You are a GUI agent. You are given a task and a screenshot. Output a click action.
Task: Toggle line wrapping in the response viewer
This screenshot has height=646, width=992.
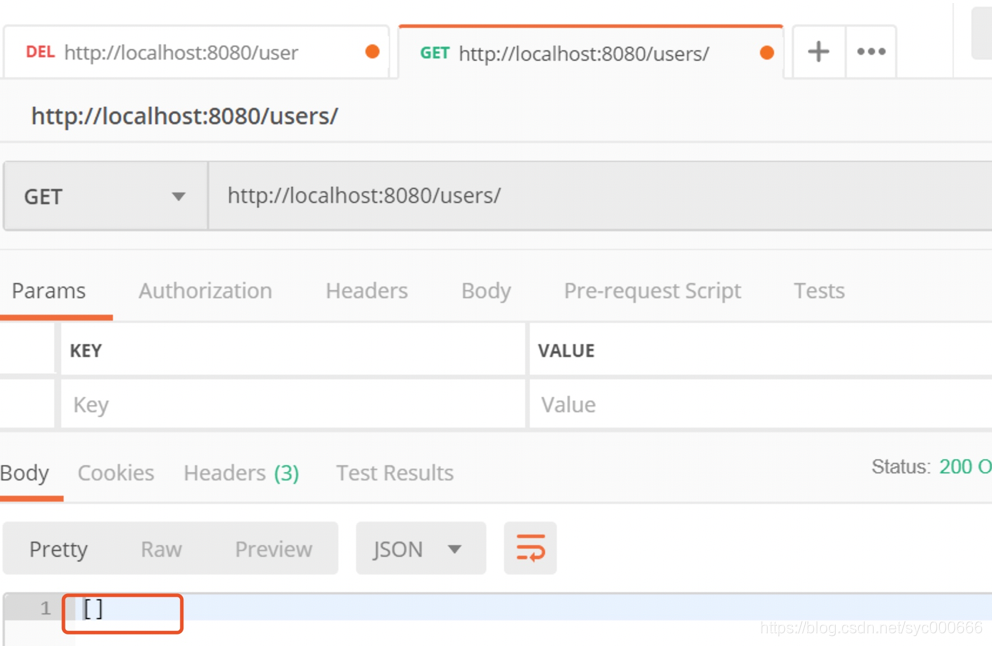(530, 548)
